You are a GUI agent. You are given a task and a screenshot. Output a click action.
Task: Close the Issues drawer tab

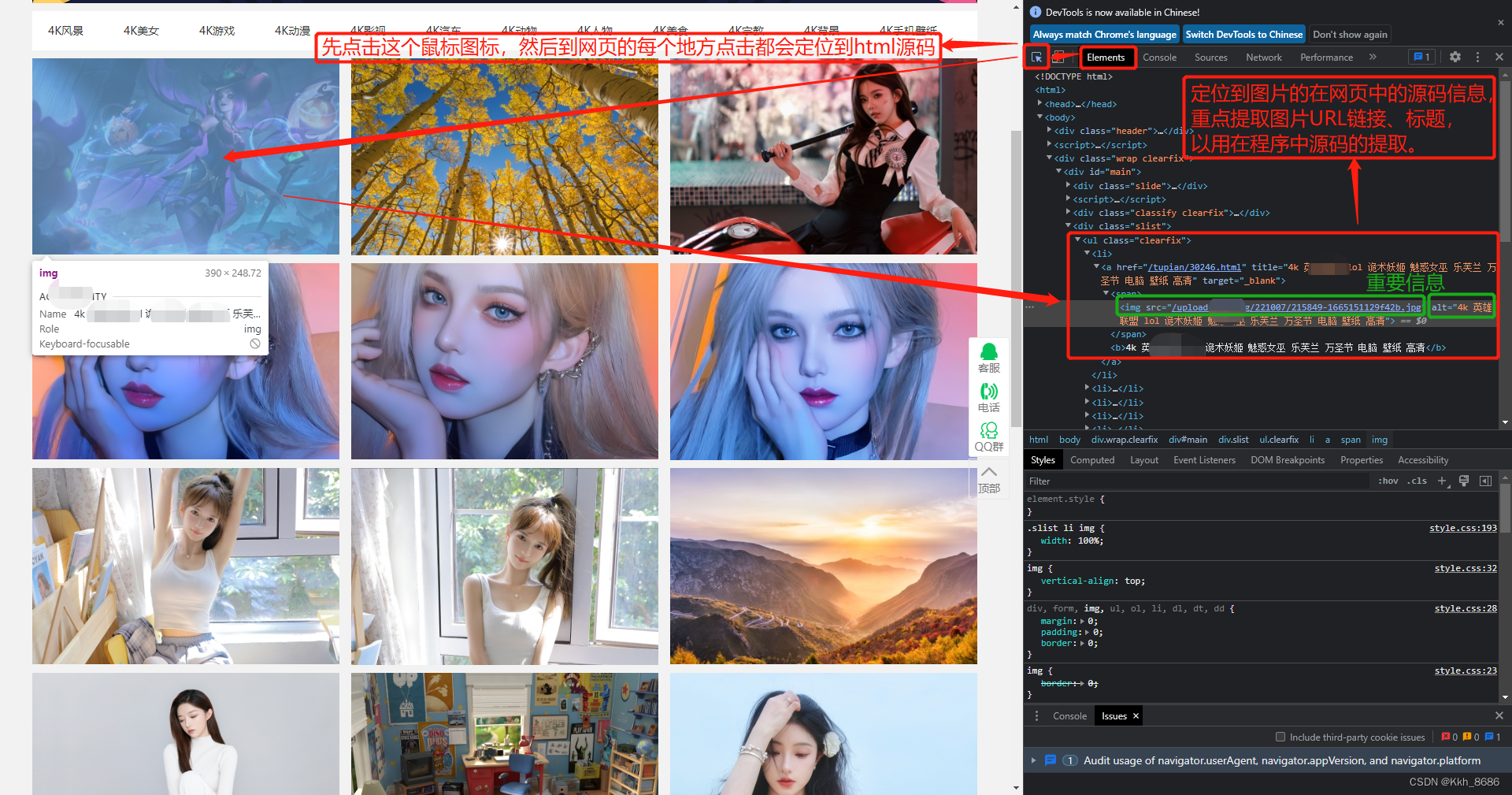[1136, 715]
